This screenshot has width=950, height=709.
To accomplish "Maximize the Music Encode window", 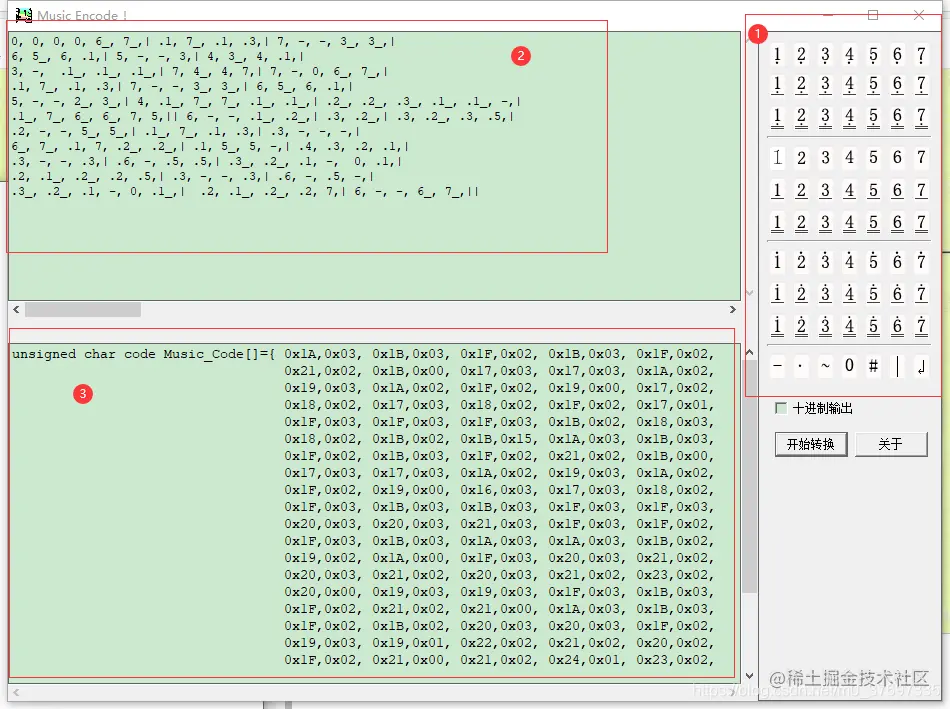I will tap(873, 15).
